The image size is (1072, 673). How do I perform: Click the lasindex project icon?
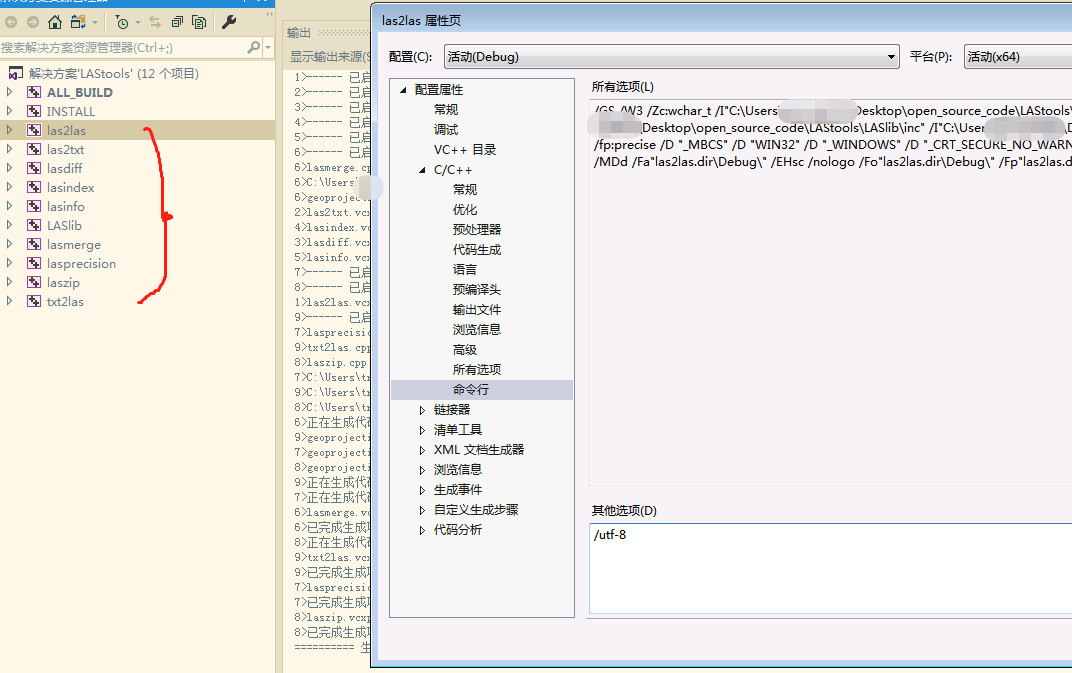coord(34,187)
